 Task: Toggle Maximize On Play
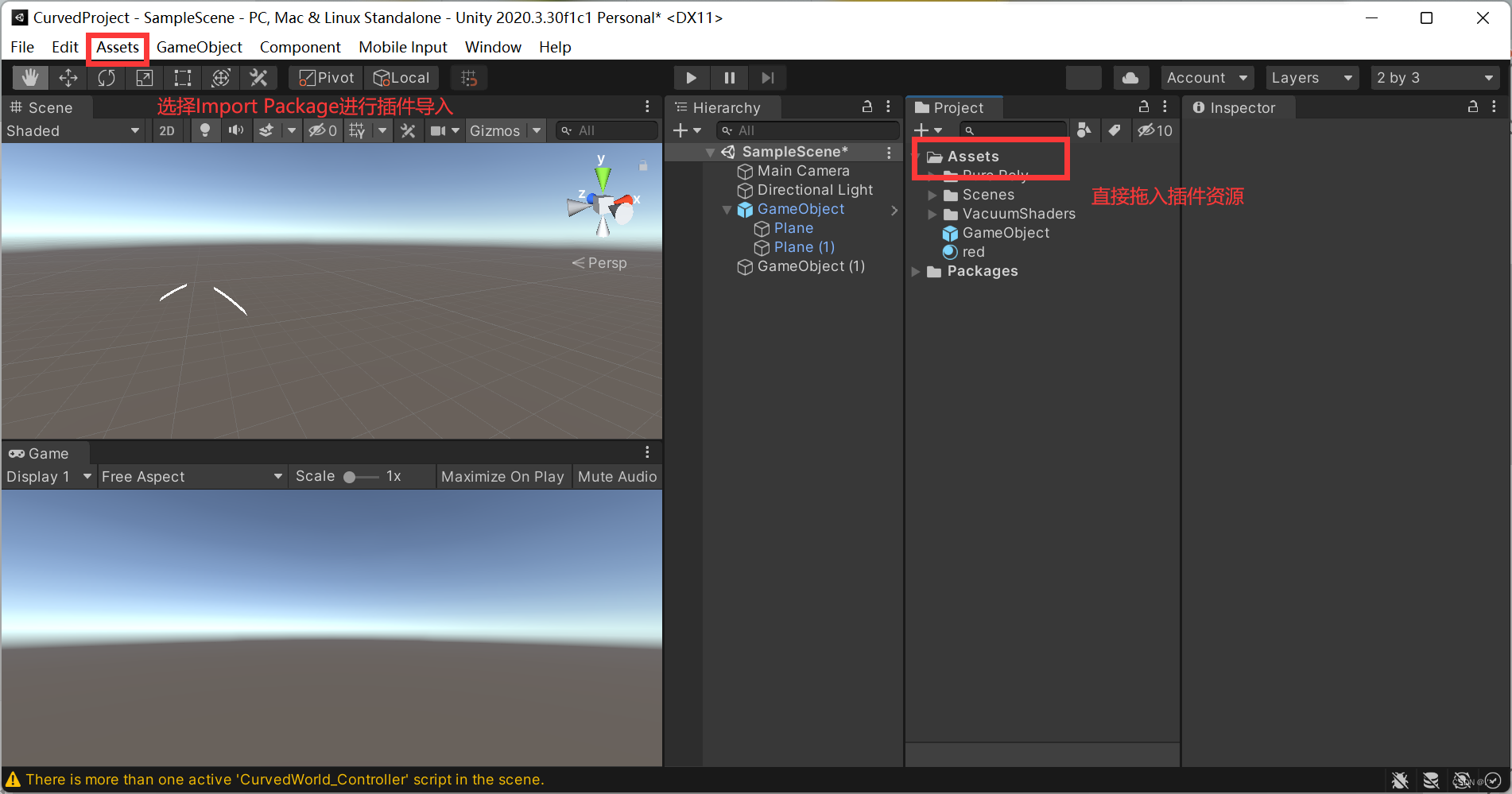[502, 477]
